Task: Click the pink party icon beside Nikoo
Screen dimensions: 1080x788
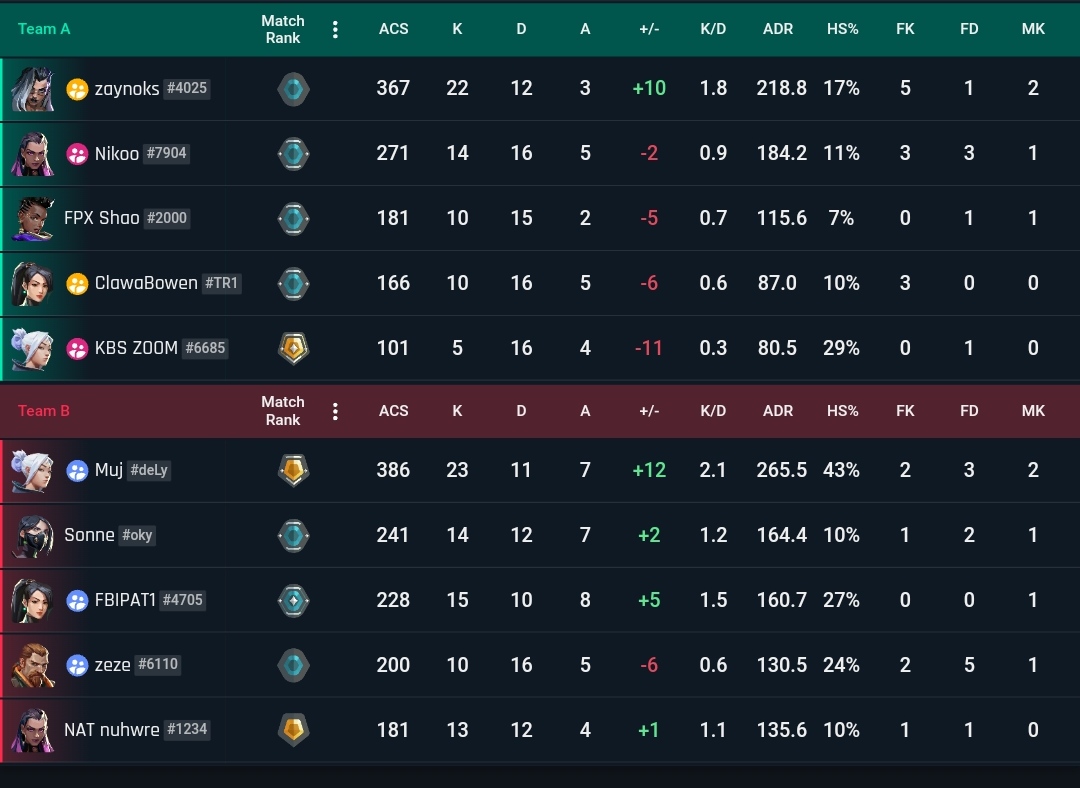Action: click(77, 154)
